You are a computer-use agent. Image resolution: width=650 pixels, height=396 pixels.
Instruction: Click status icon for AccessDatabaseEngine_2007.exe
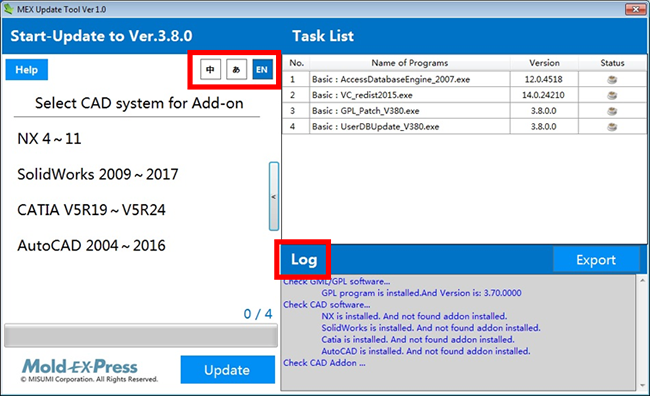[x=612, y=79]
